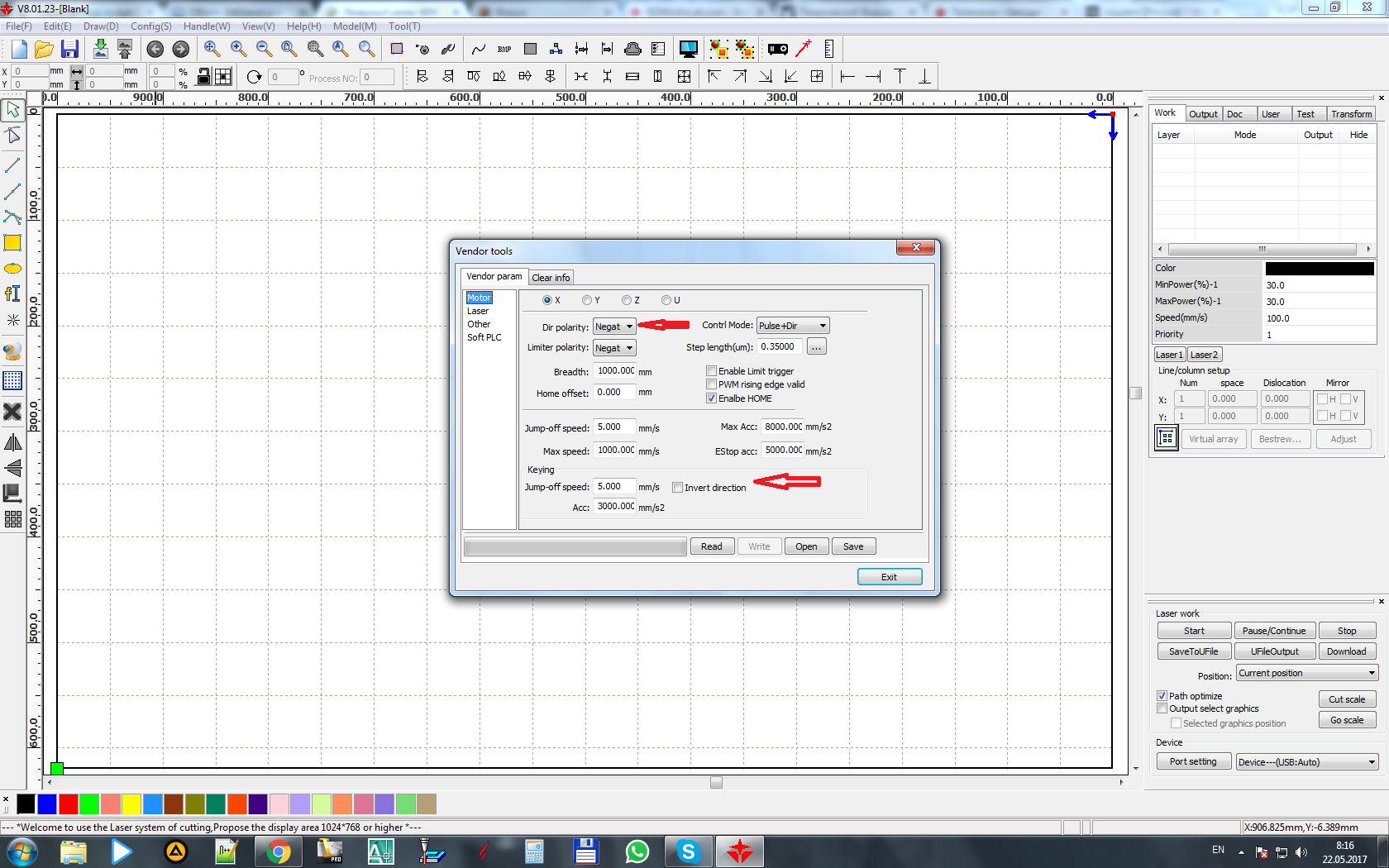This screenshot has width=1389, height=868.
Task: Select the Laser2 tab
Action: [x=1204, y=355]
